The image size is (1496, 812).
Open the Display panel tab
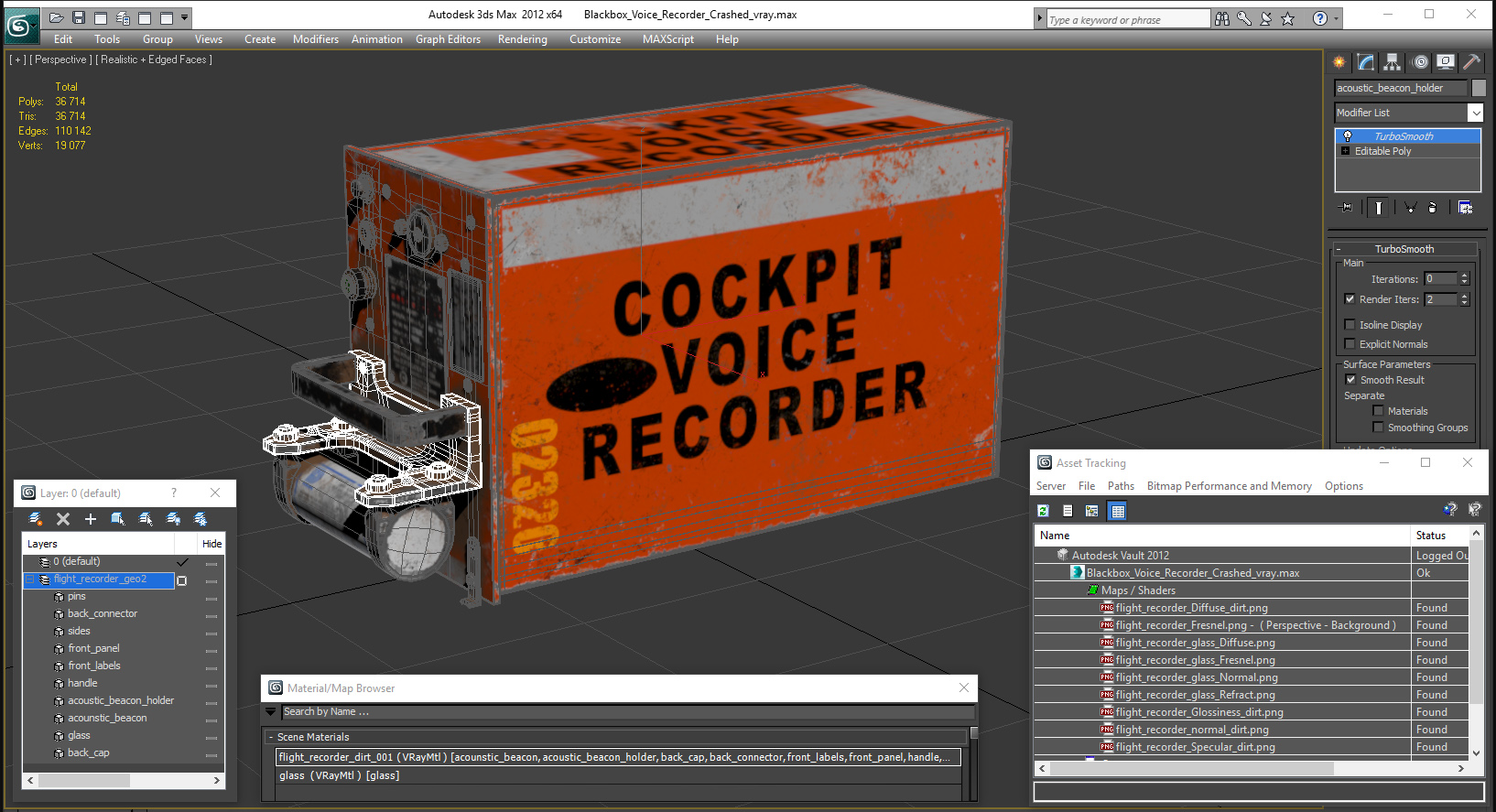click(1446, 62)
